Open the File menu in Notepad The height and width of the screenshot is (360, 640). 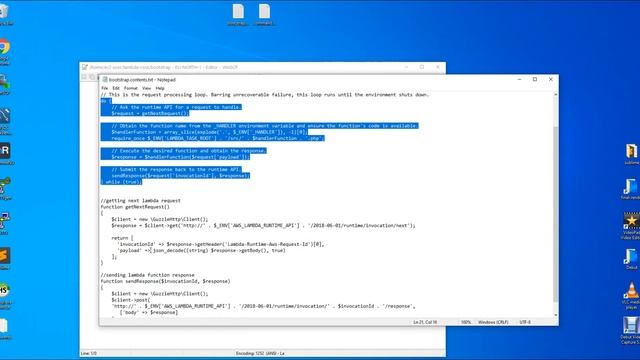104,88
